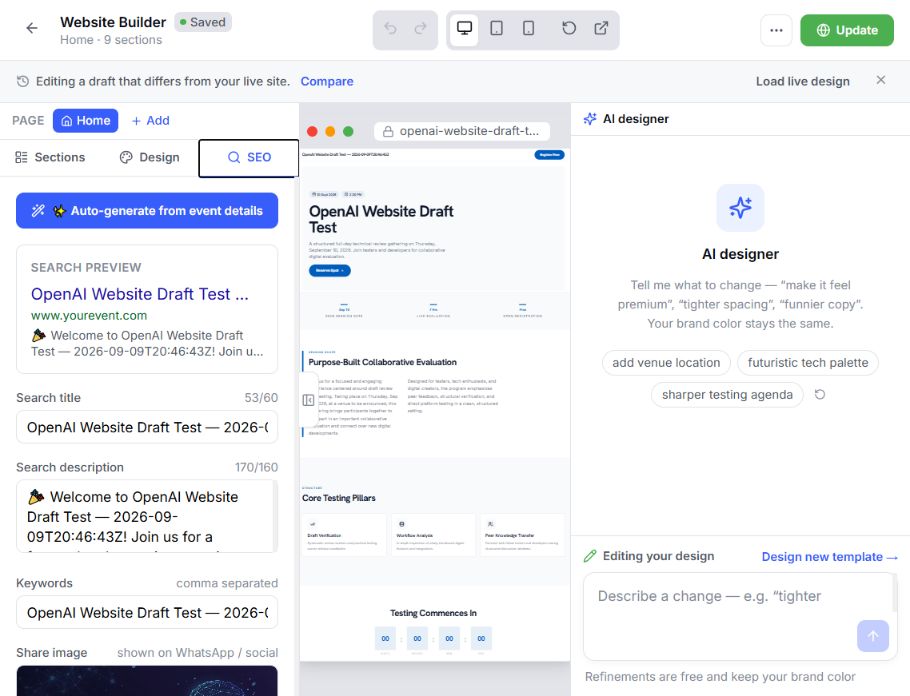Image resolution: width=910 pixels, height=696 pixels.
Task: Switch to desktop preview mode
Action: point(464,28)
